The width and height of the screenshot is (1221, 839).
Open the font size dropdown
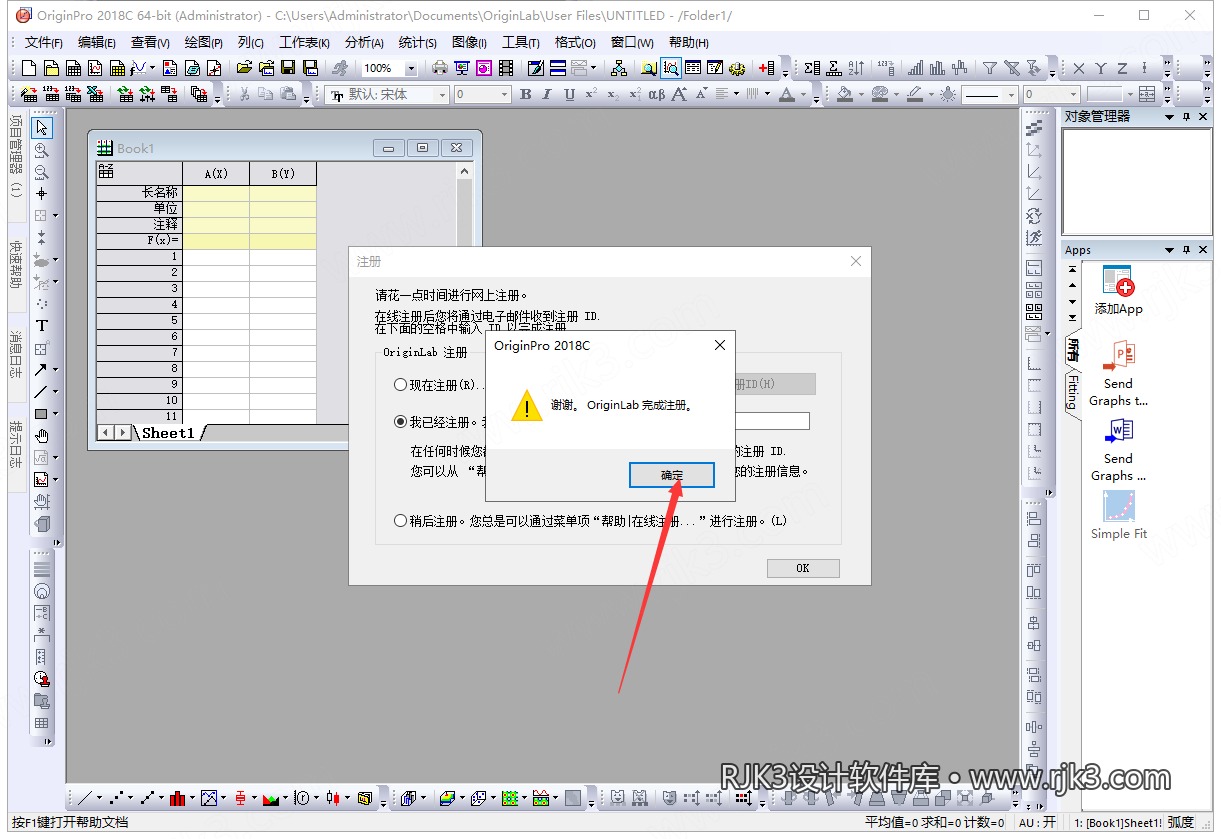[x=504, y=94]
